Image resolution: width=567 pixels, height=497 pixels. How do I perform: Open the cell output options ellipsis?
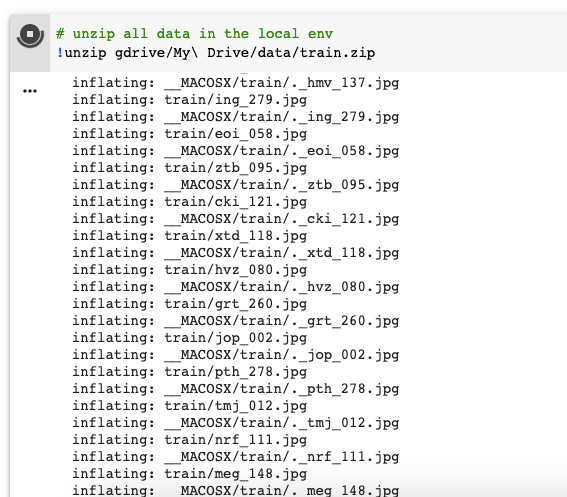click(30, 91)
